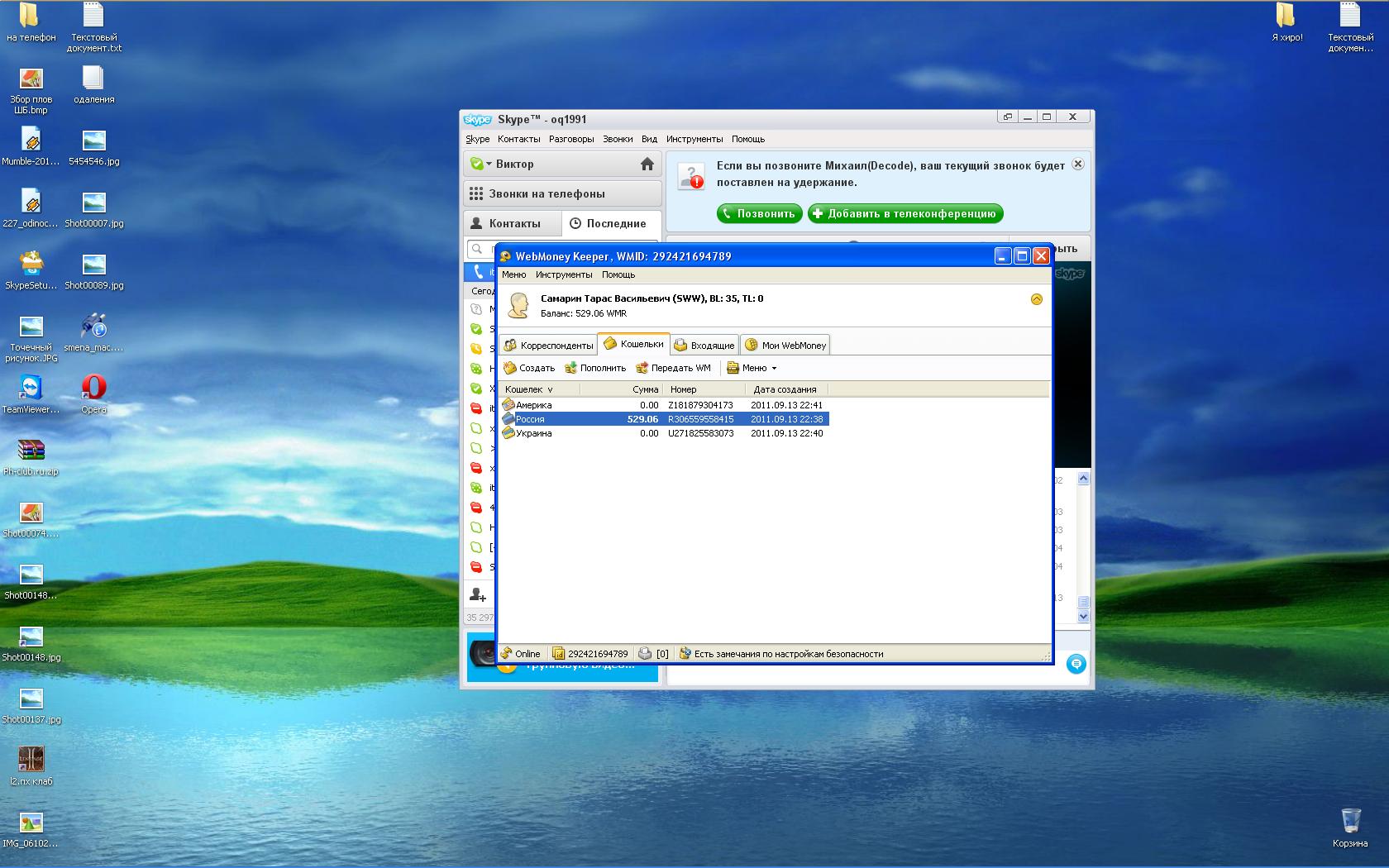The image size is (1389, 868).
Task: Switch to Skype Последние tab
Action: coord(612,223)
